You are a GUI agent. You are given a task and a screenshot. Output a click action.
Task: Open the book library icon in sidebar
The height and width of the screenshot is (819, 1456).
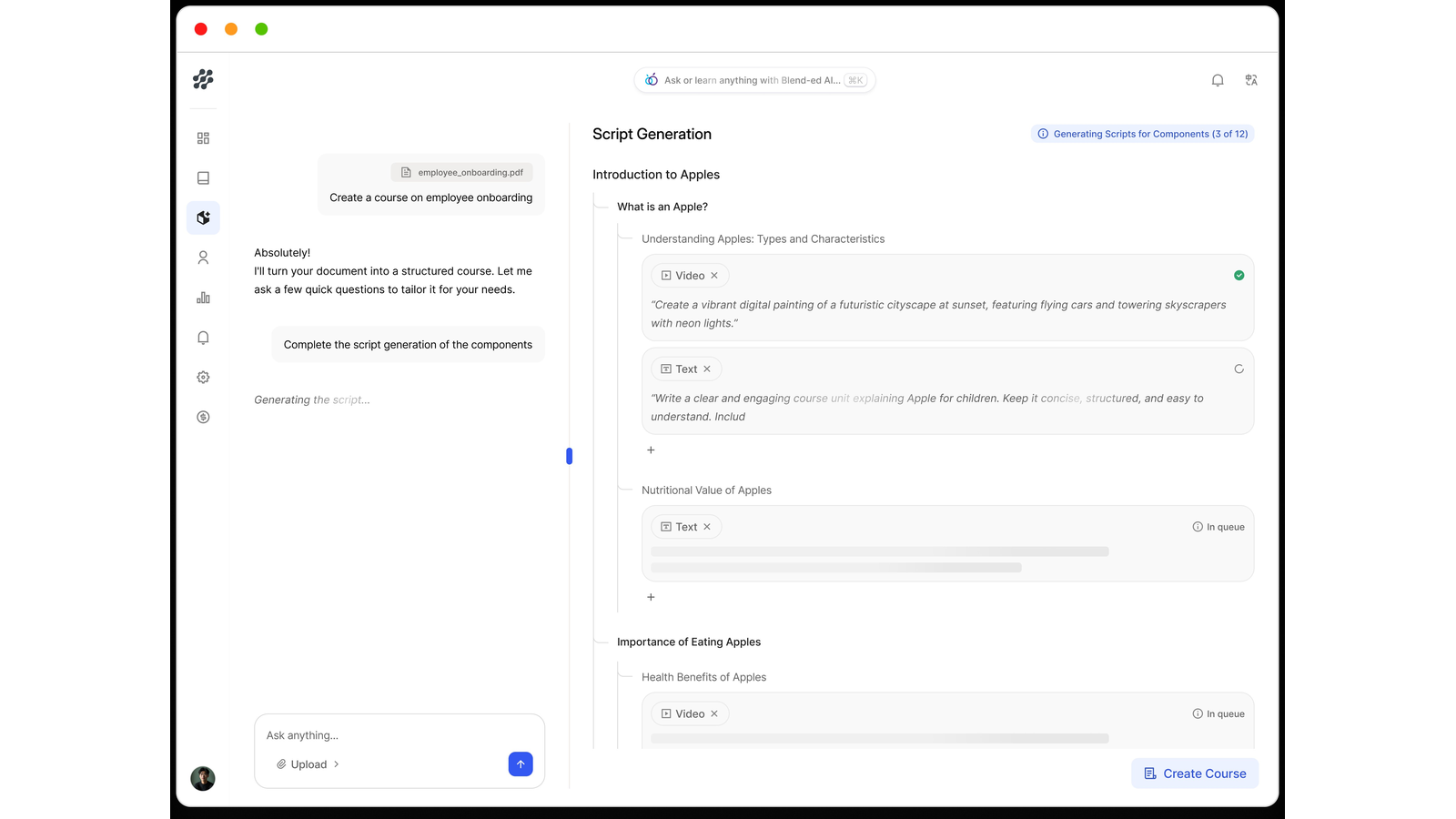tap(203, 178)
